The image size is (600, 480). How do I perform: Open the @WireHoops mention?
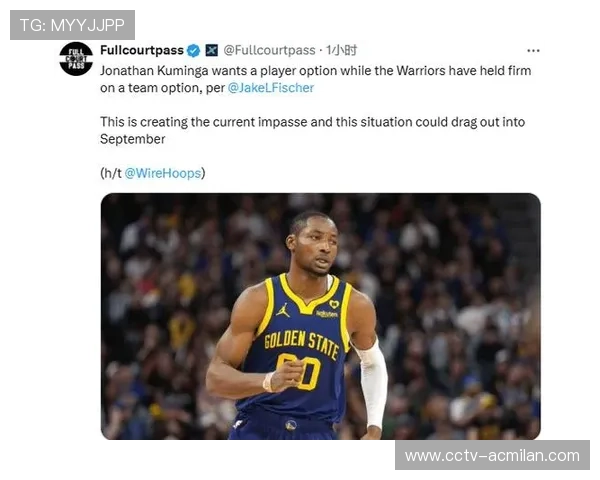(163, 173)
